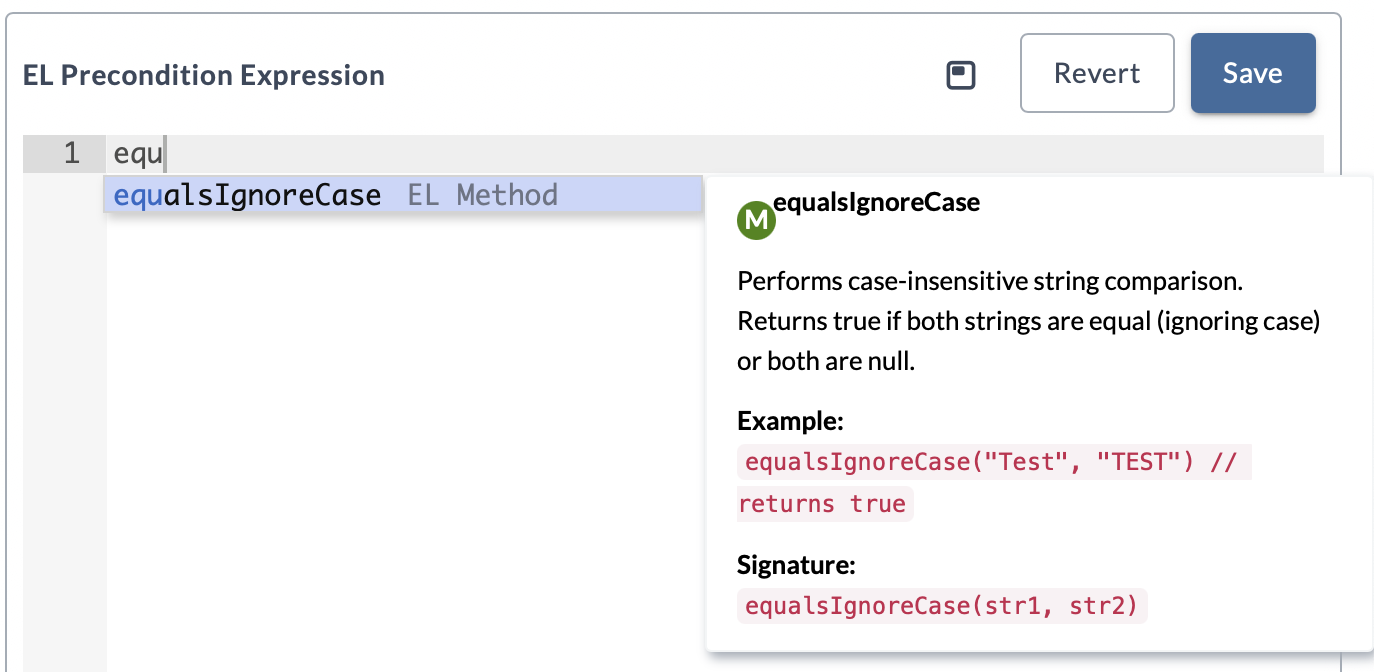Click the expand editor icon beside Revert
This screenshot has width=1374, height=672.
point(961,75)
